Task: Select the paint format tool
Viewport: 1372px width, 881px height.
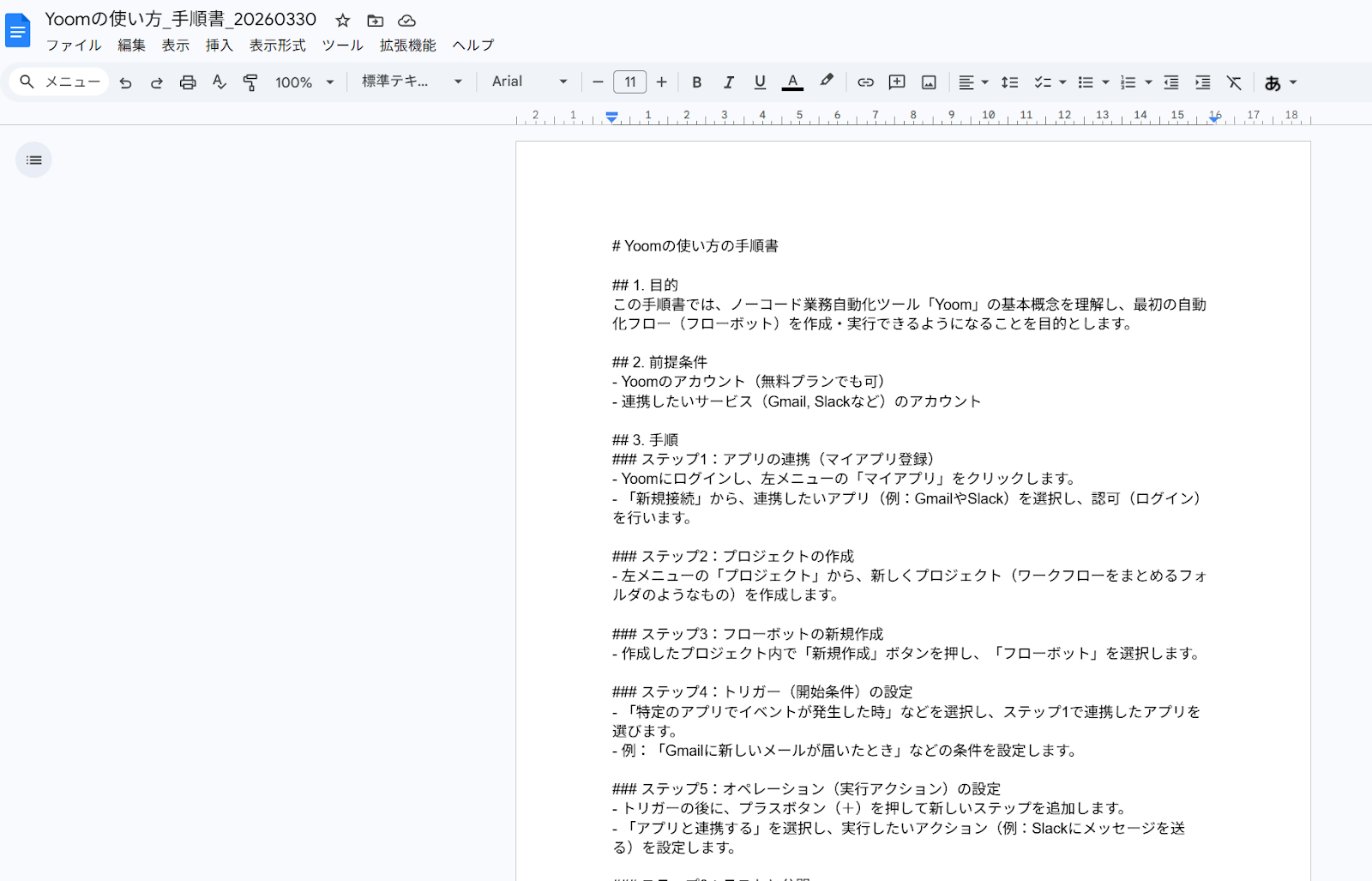Action: (250, 82)
